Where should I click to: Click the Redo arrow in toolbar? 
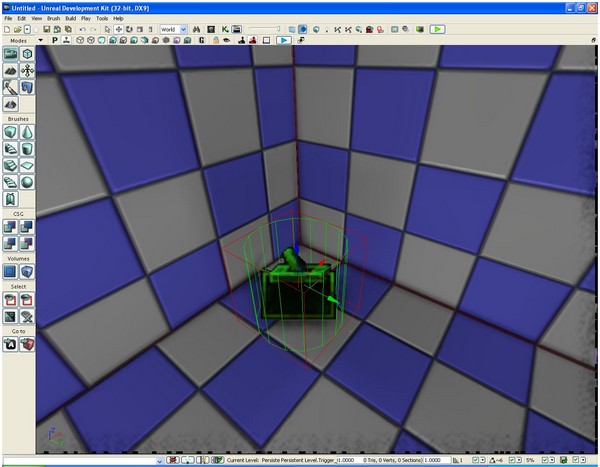(x=93, y=29)
